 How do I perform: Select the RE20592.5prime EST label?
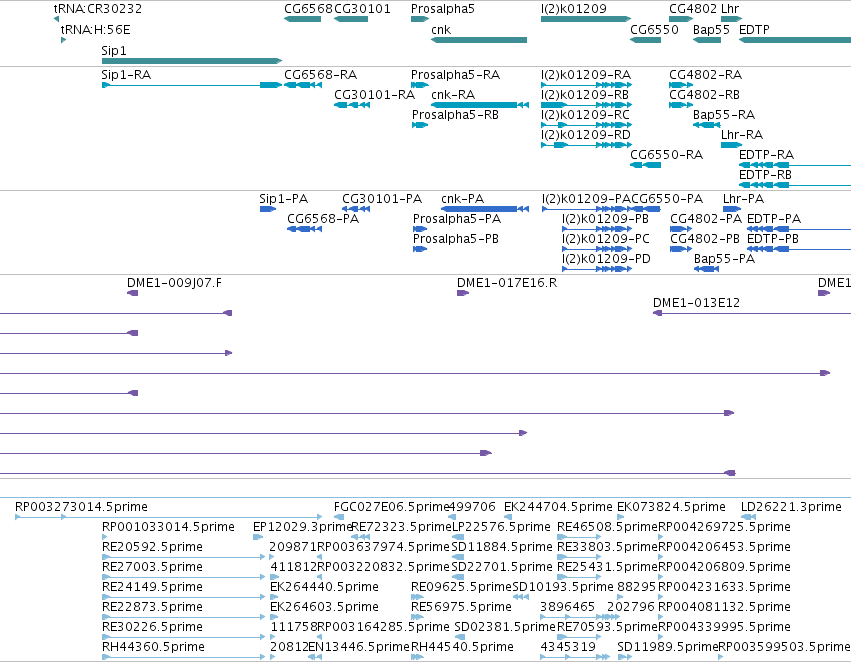click(152, 548)
